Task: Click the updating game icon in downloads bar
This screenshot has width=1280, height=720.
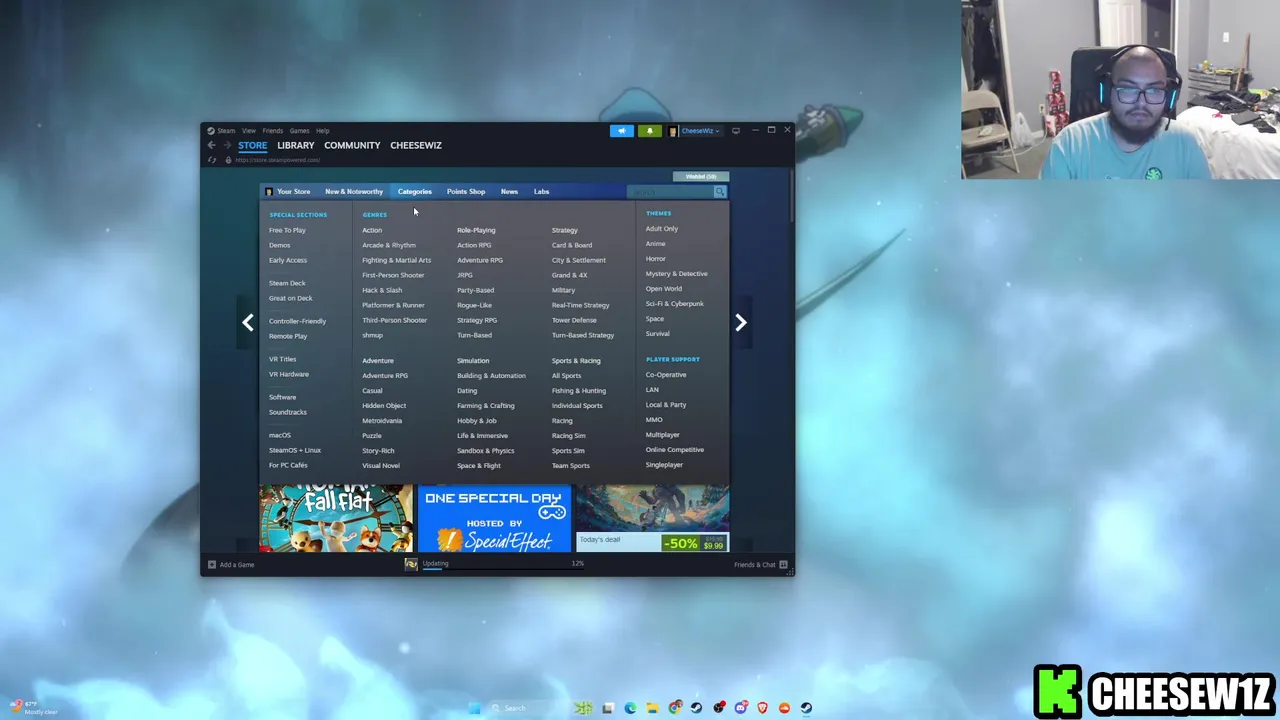Action: point(411,565)
